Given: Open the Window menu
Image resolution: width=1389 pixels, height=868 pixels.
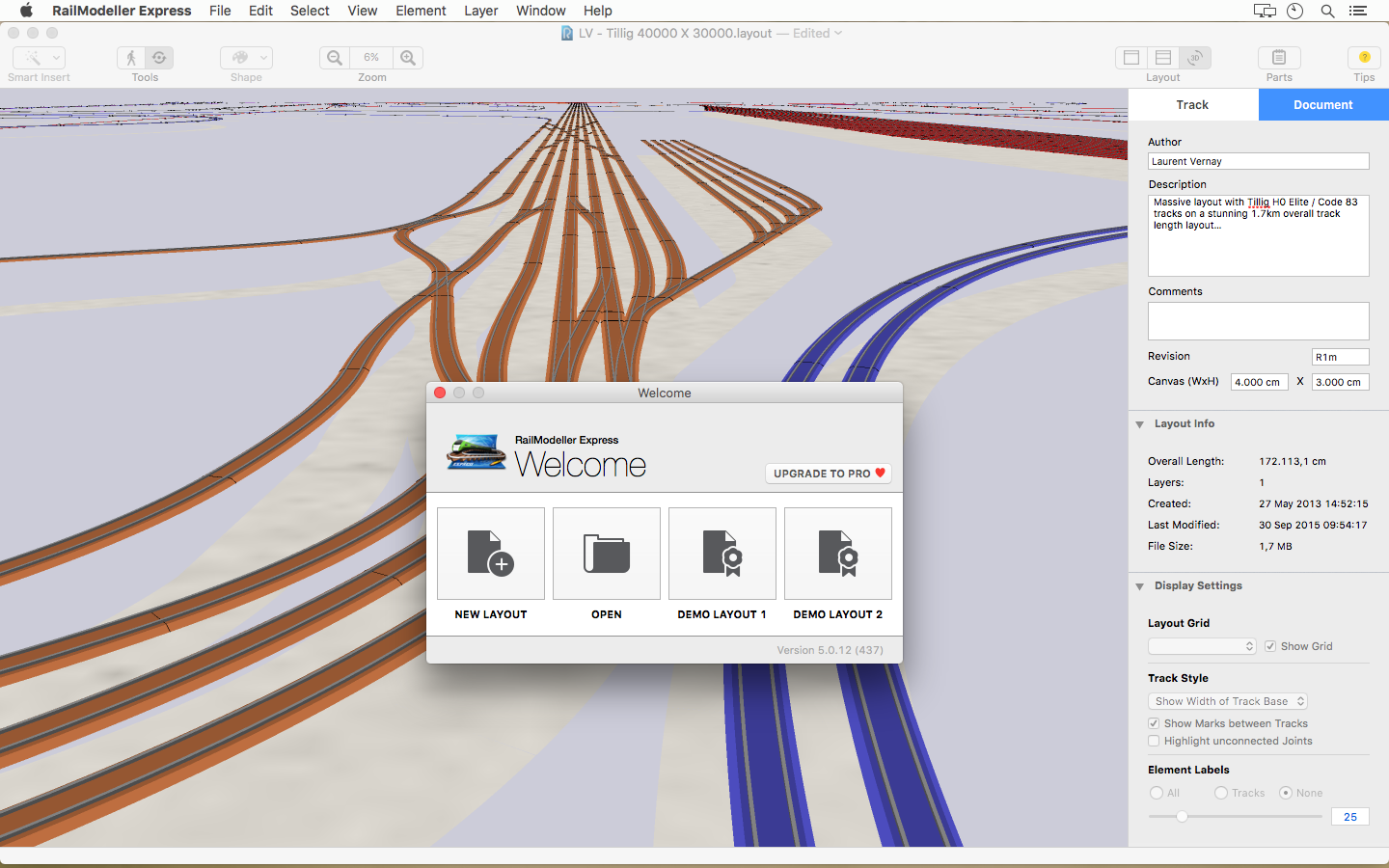Looking at the screenshot, I should coord(540,11).
